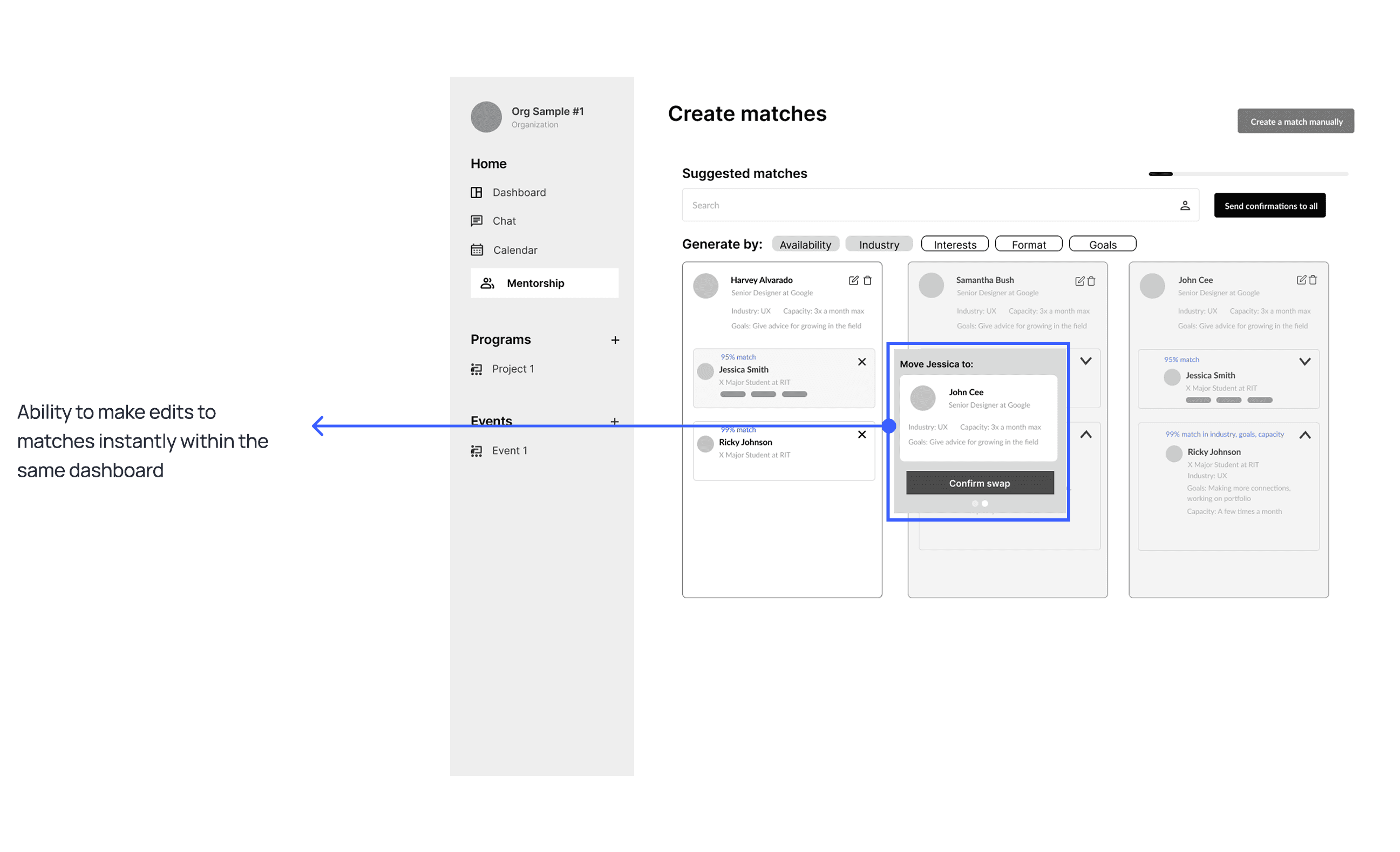
Task: Click trash icon on Samantha Bush card
Action: coord(1091,281)
